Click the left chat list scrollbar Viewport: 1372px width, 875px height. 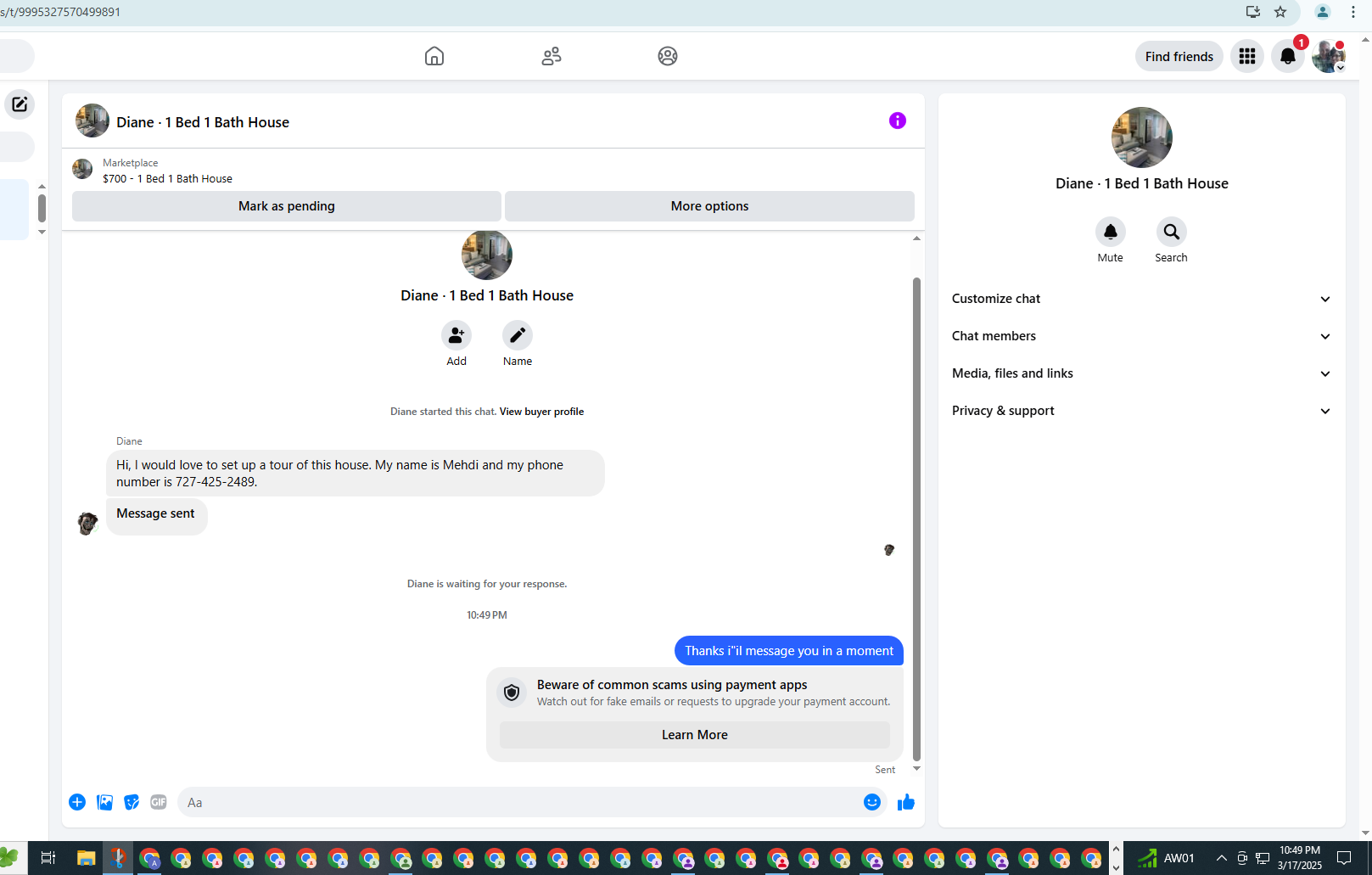click(42, 207)
